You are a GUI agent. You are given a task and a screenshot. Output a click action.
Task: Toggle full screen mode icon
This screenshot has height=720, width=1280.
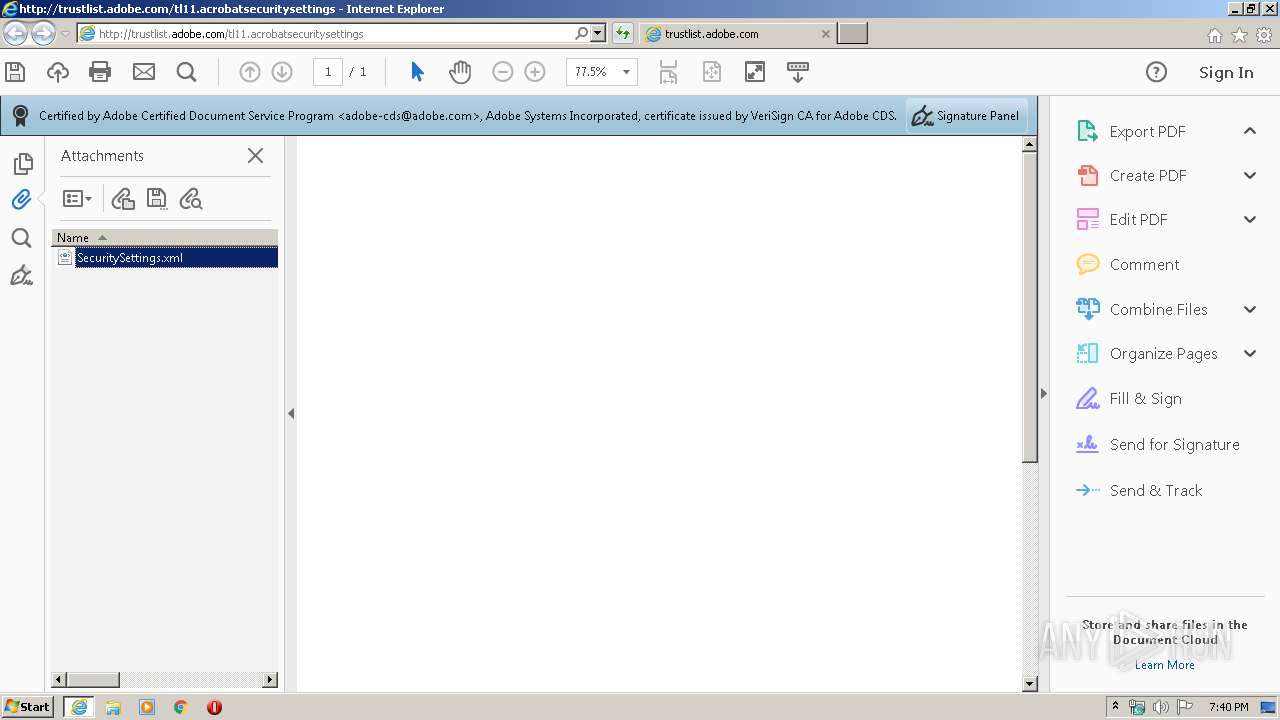coord(755,72)
